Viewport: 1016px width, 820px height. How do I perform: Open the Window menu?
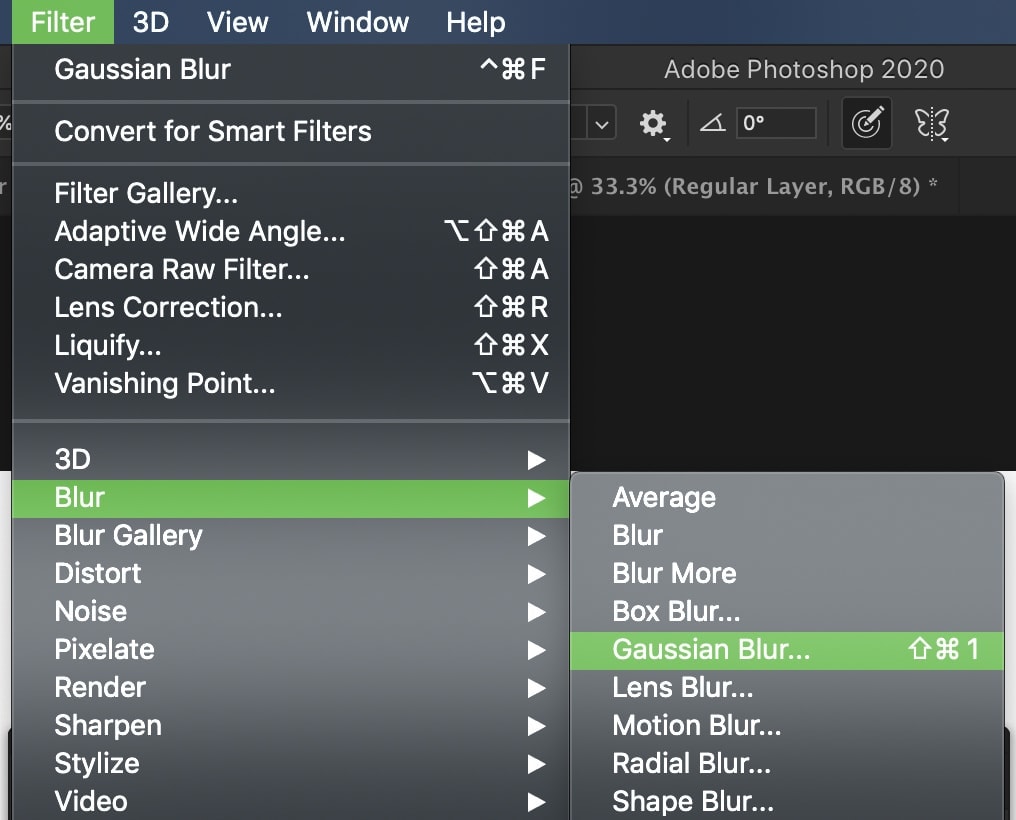pyautogui.click(x=358, y=22)
